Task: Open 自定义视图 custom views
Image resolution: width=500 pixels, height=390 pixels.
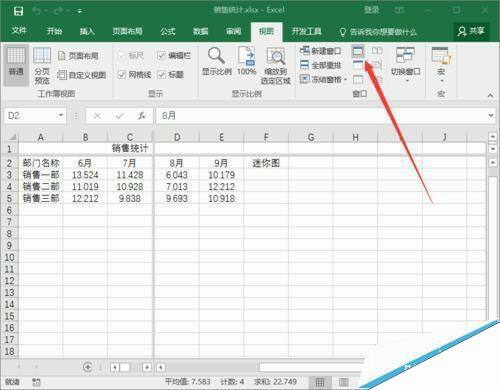Action: click(82, 75)
